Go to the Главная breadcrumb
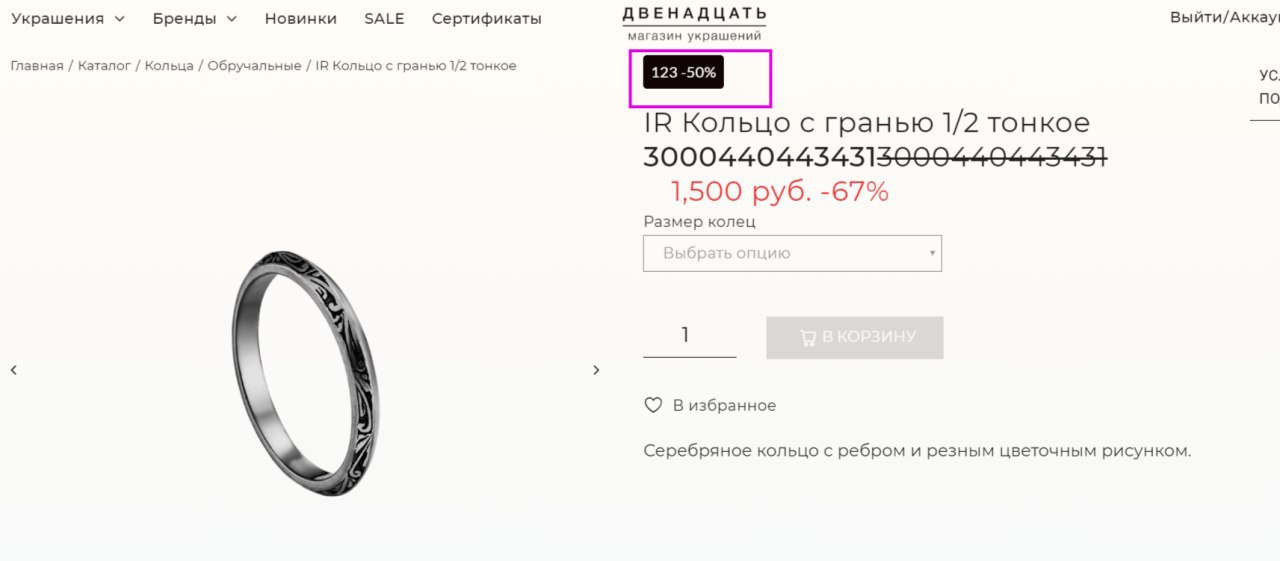 click(x=37, y=66)
